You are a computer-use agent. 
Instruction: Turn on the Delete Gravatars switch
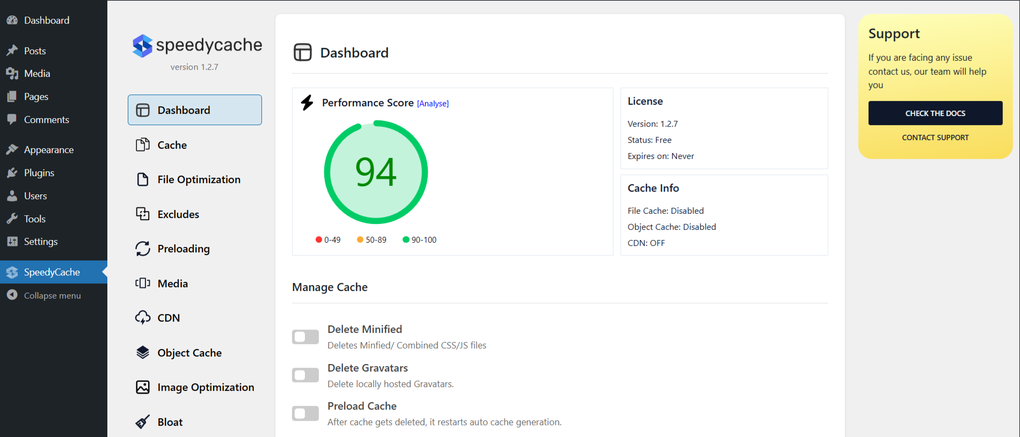[x=305, y=375]
